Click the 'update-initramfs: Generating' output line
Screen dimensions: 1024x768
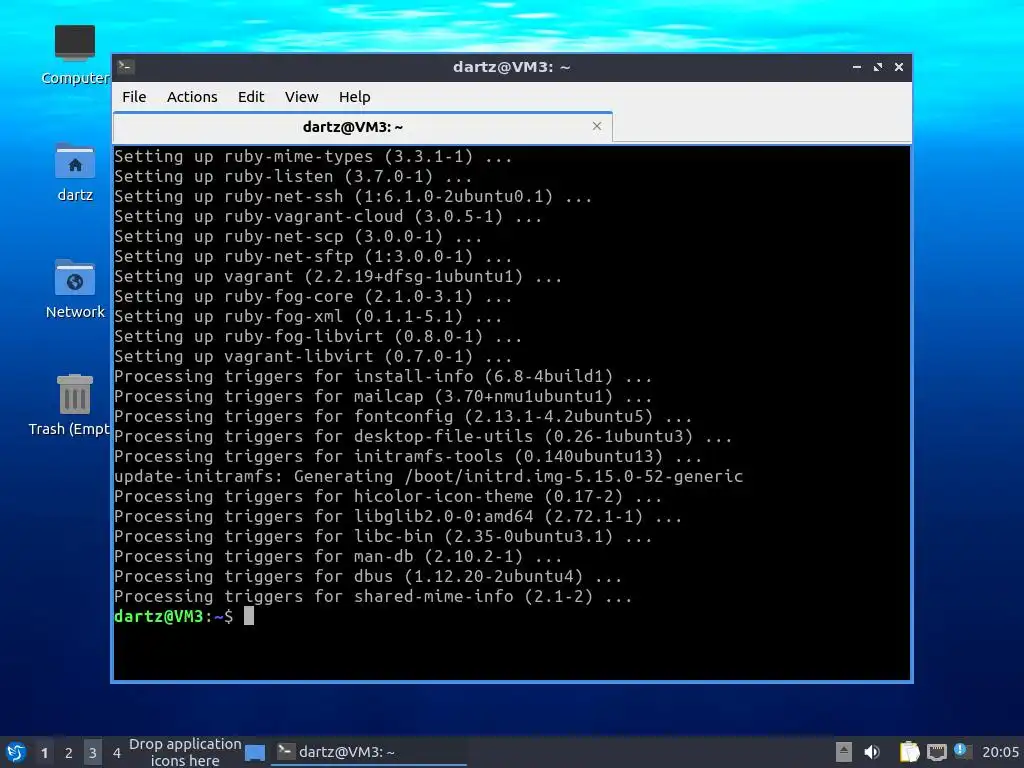[x=428, y=476]
